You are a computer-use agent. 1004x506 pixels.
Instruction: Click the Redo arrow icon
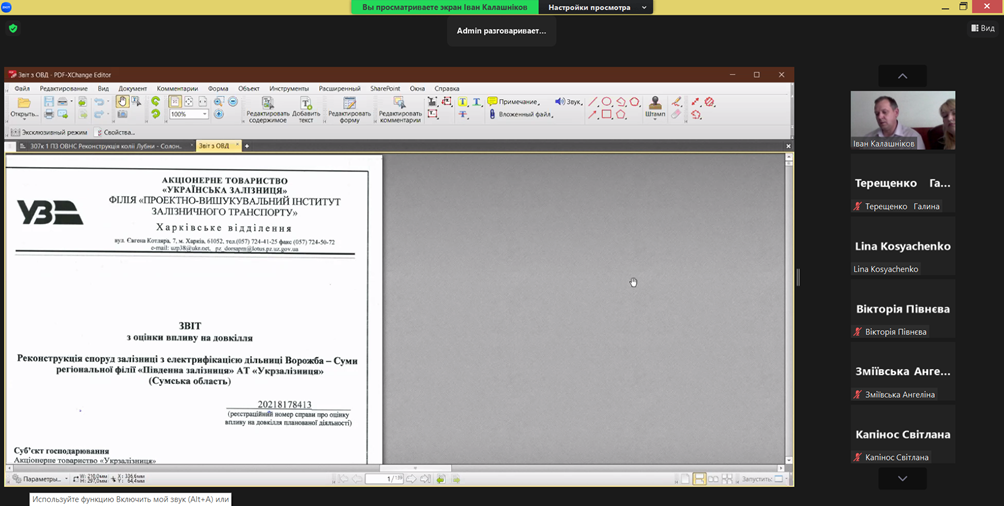pyautogui.click(x=99, y=114)
